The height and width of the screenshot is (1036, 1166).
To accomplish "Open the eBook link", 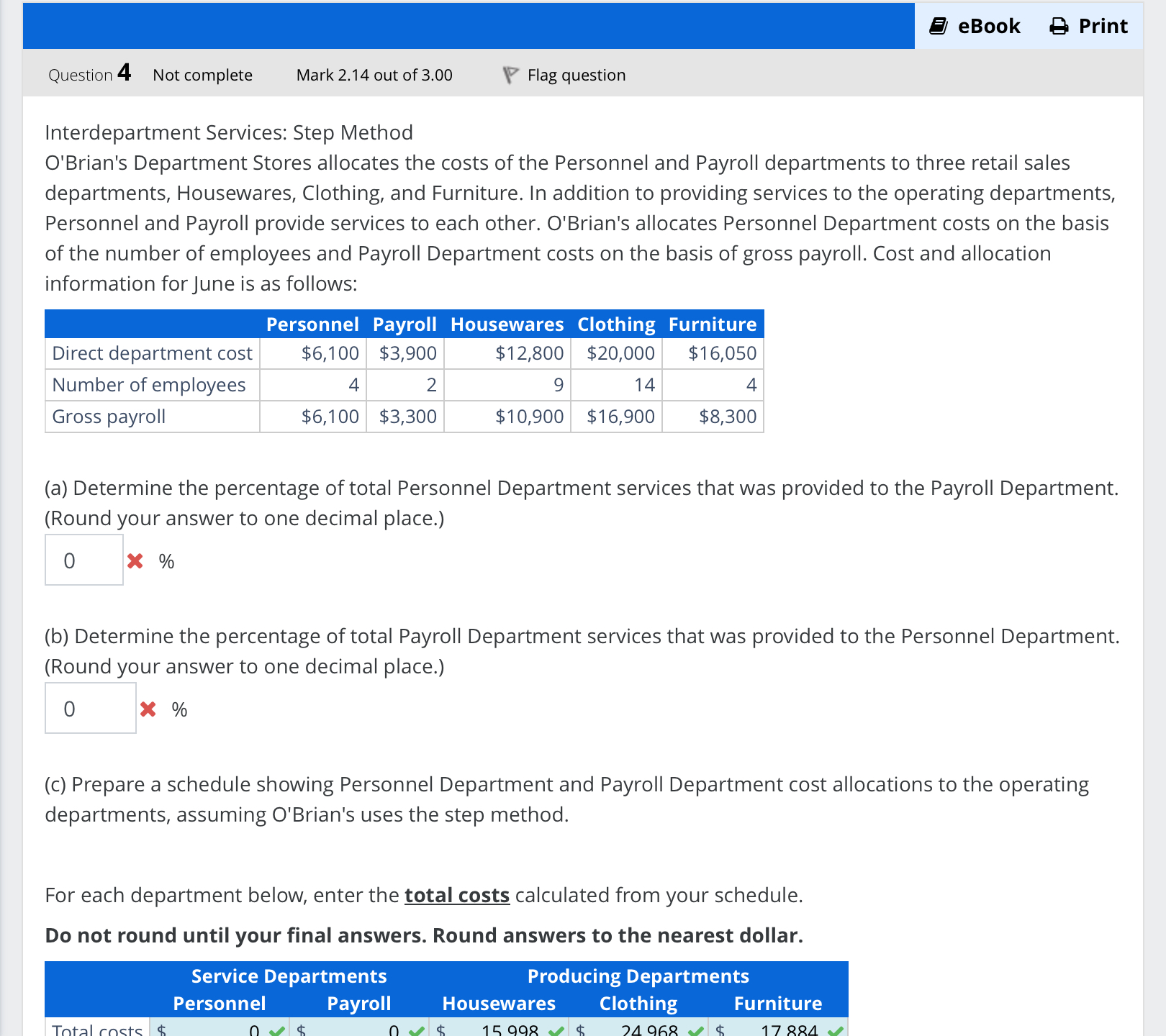I will 975,26.
